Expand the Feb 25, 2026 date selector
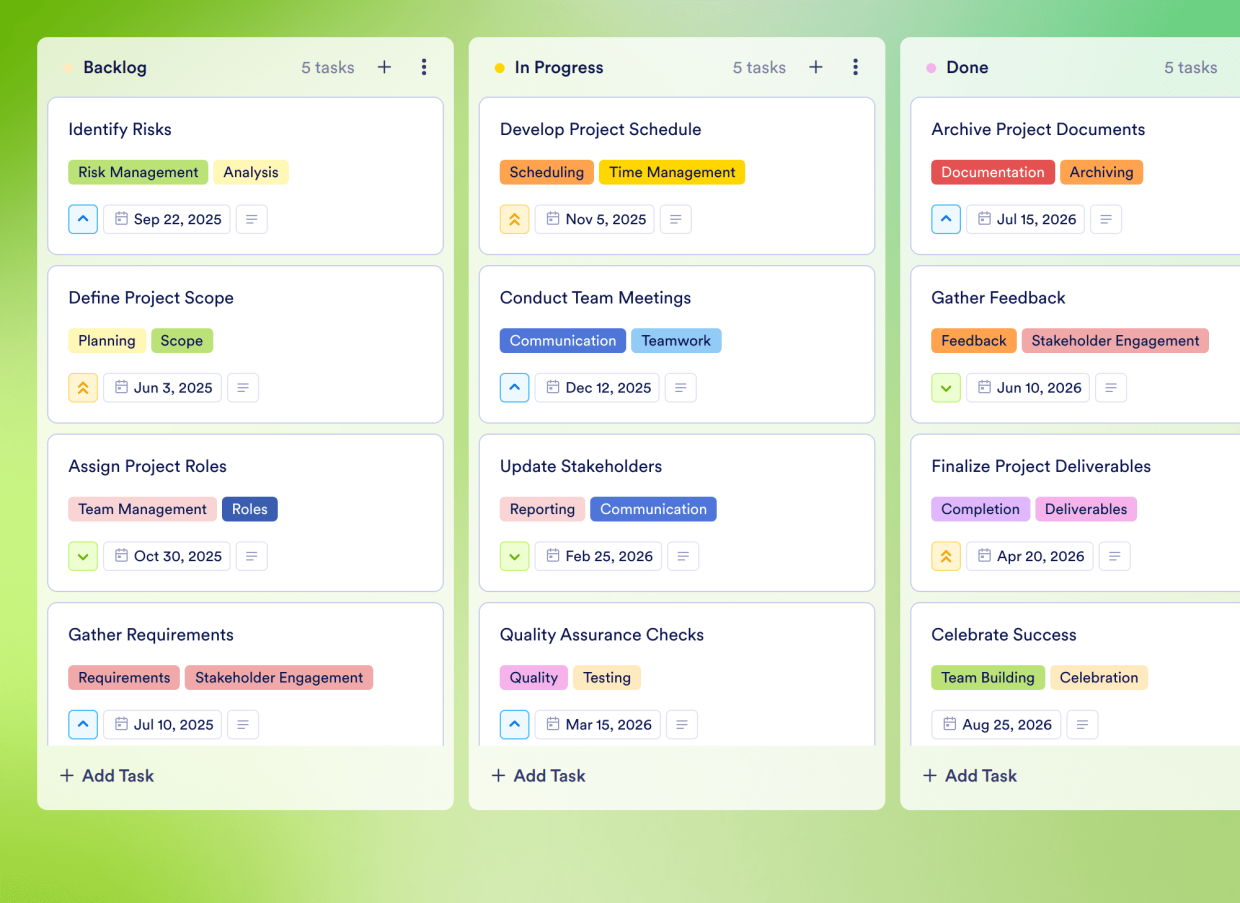 [598, 556]
